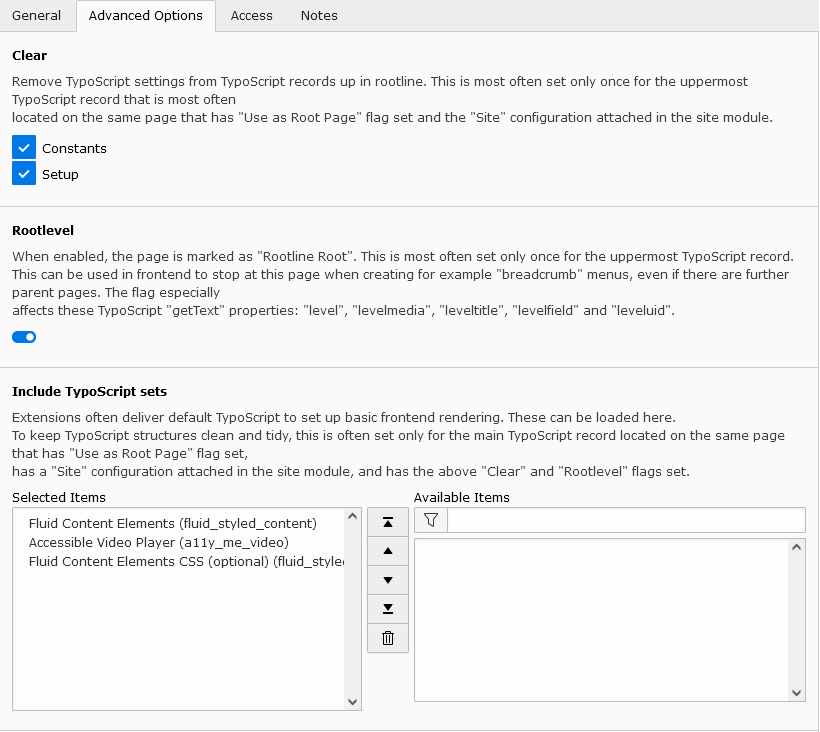Image resolution: width=820 pixels, height=732 pixels.
Task: Uncheck the Setup checkbox
Action: [24, 173]
